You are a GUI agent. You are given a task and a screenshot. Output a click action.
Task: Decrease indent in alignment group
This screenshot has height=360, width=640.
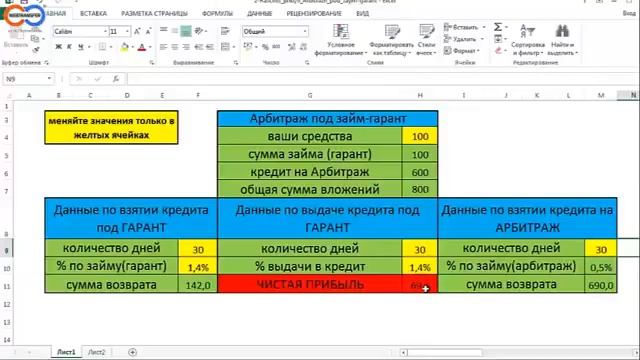[199, 47]
